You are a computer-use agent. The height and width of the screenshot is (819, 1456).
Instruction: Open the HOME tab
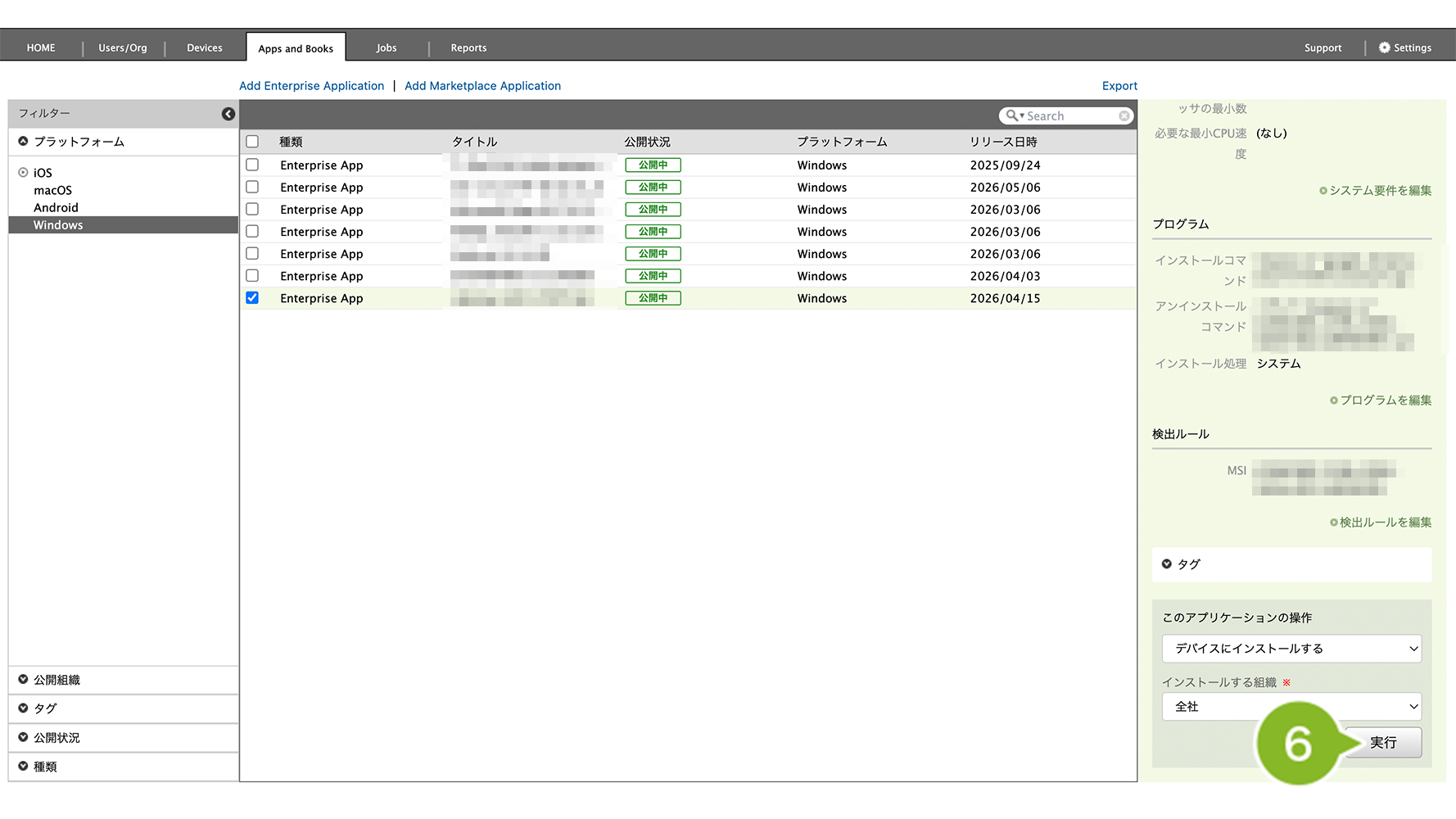click(x=41, y=48)
